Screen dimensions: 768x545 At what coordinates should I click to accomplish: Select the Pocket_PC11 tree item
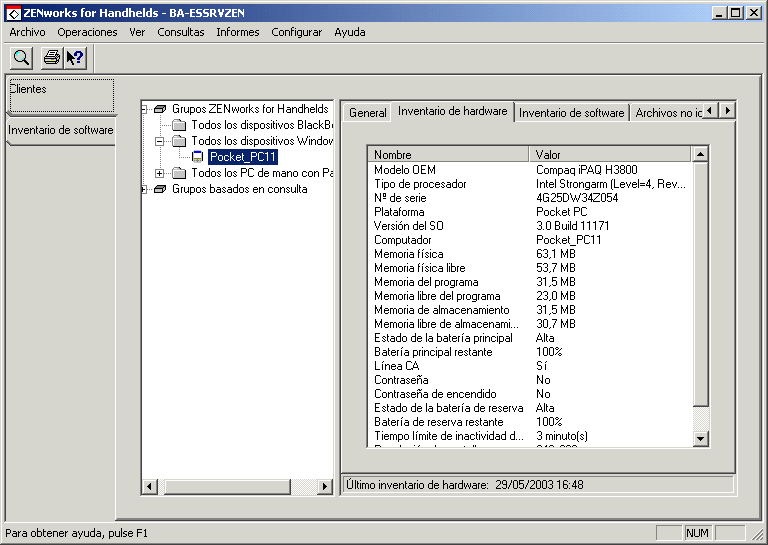(243, 157)
